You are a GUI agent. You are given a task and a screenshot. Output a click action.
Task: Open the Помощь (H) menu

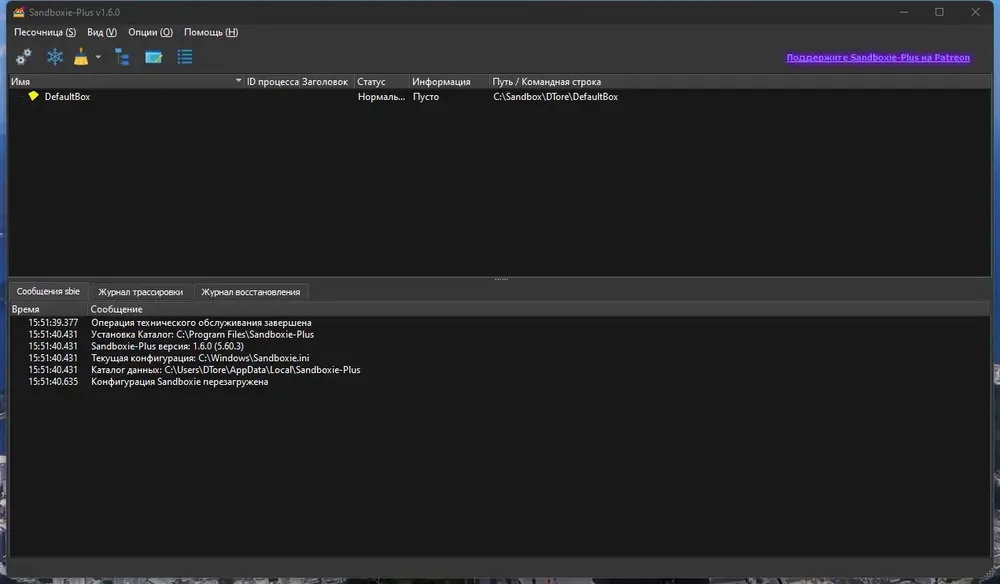click(210, 32)
